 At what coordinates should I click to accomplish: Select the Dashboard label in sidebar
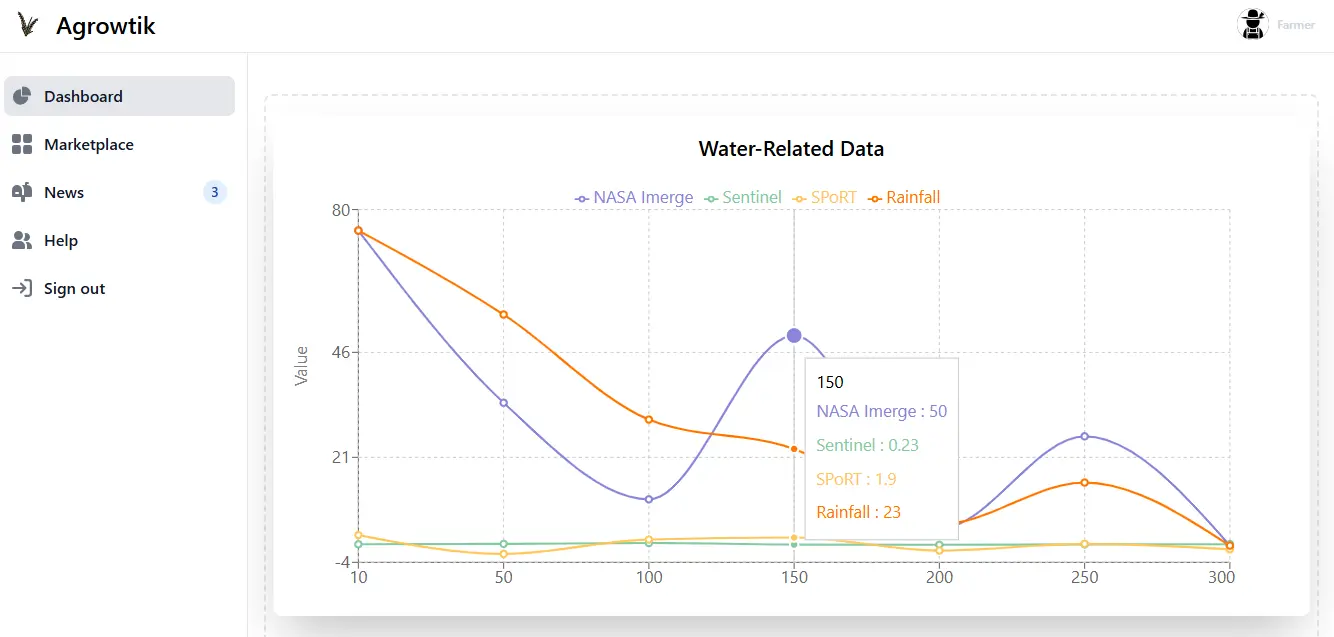[x=83, y=96]
